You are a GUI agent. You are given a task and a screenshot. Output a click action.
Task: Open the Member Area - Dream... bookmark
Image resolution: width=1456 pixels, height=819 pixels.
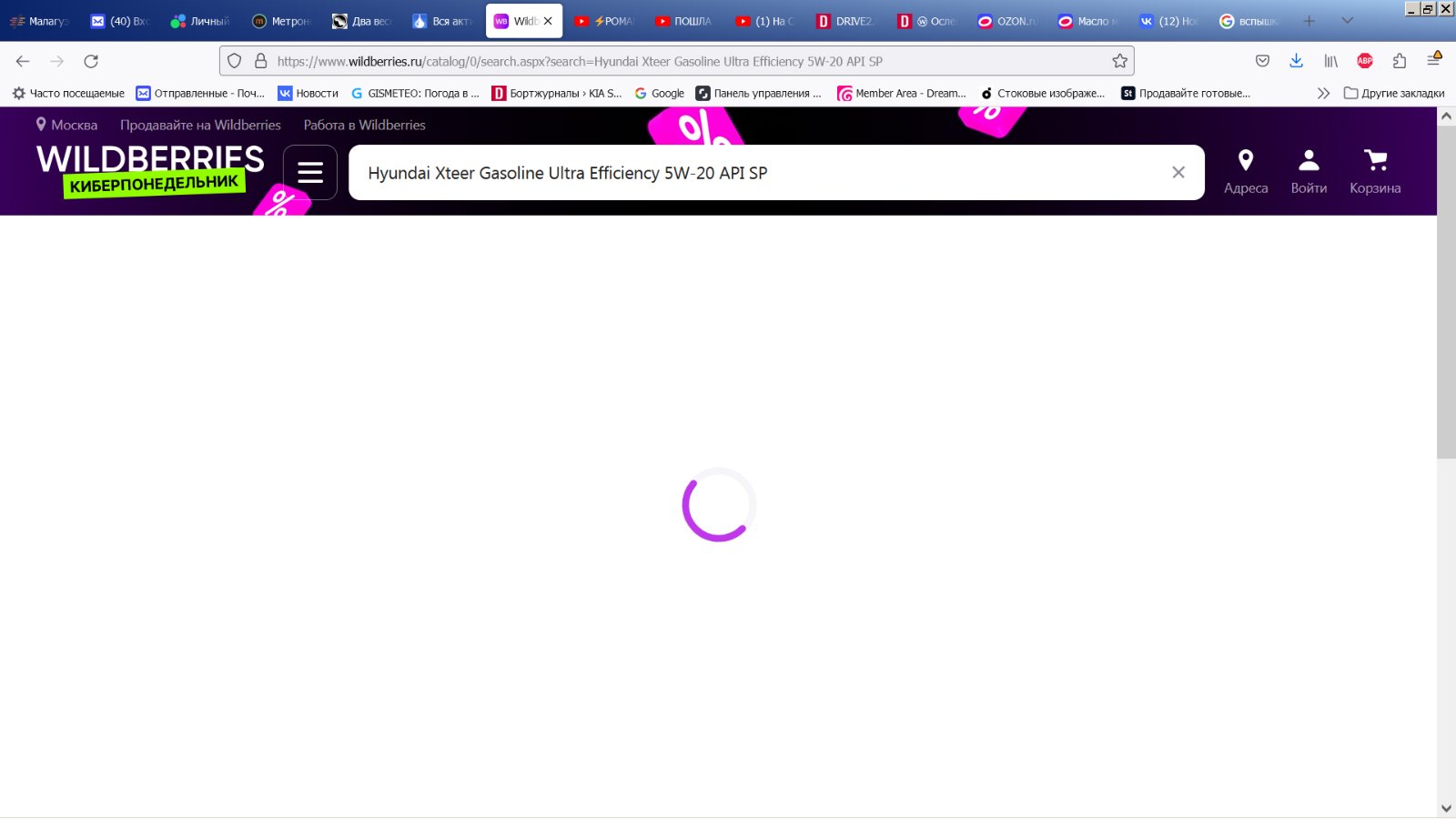pos(901,93)
